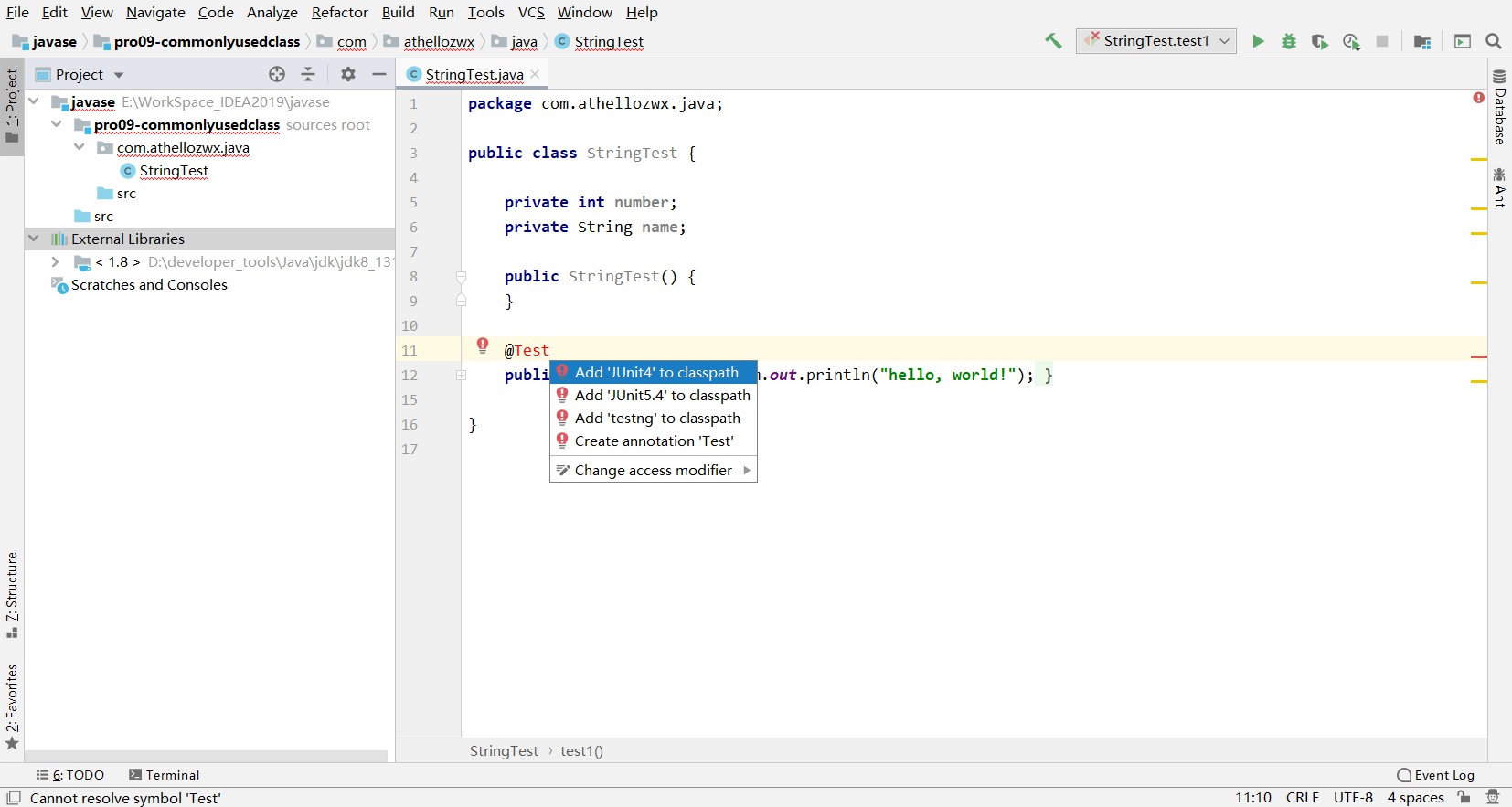Toggle the 1: Project side tab
The height and width of the screenshot is (807, 1512).
pyautogui.click(x=12, y=105)
